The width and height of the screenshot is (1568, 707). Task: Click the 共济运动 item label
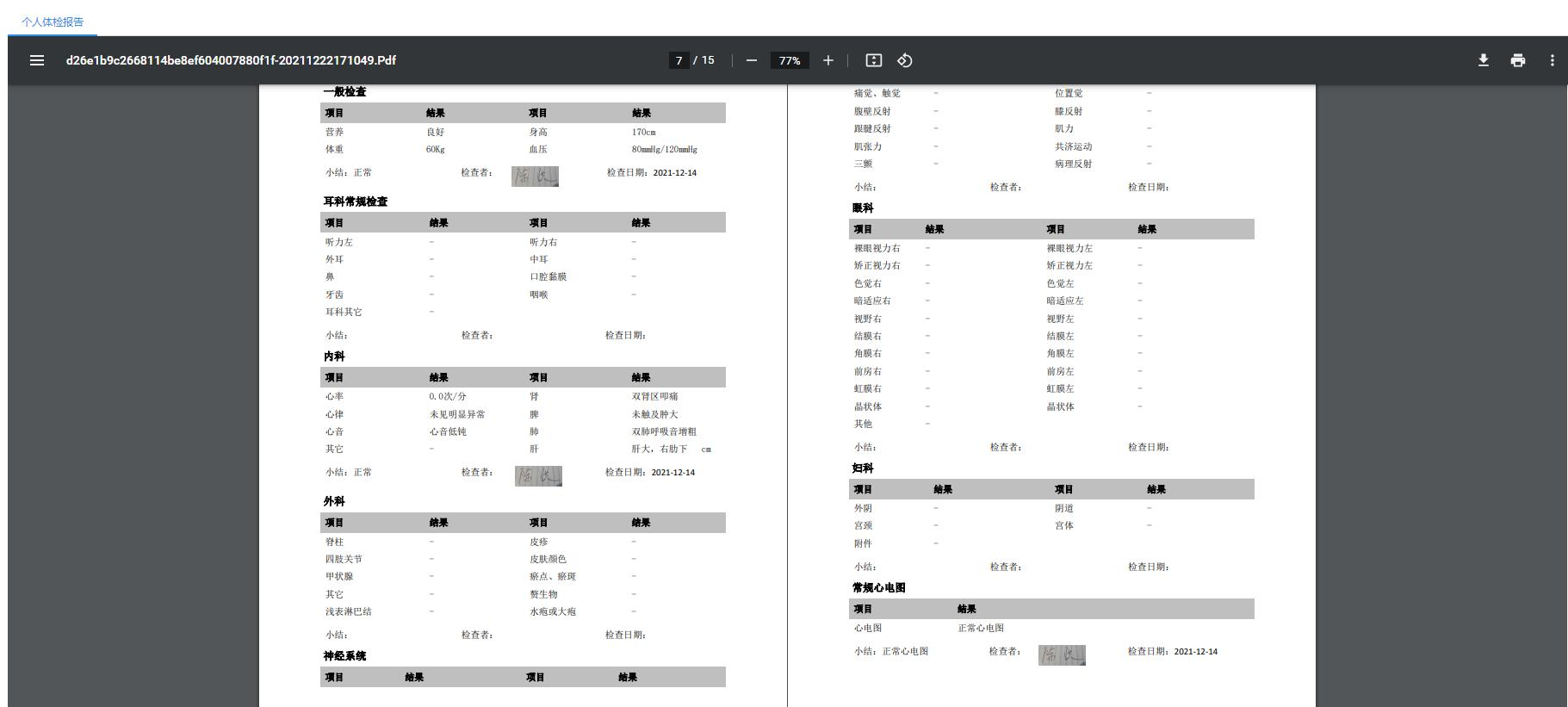point(1074,146)
